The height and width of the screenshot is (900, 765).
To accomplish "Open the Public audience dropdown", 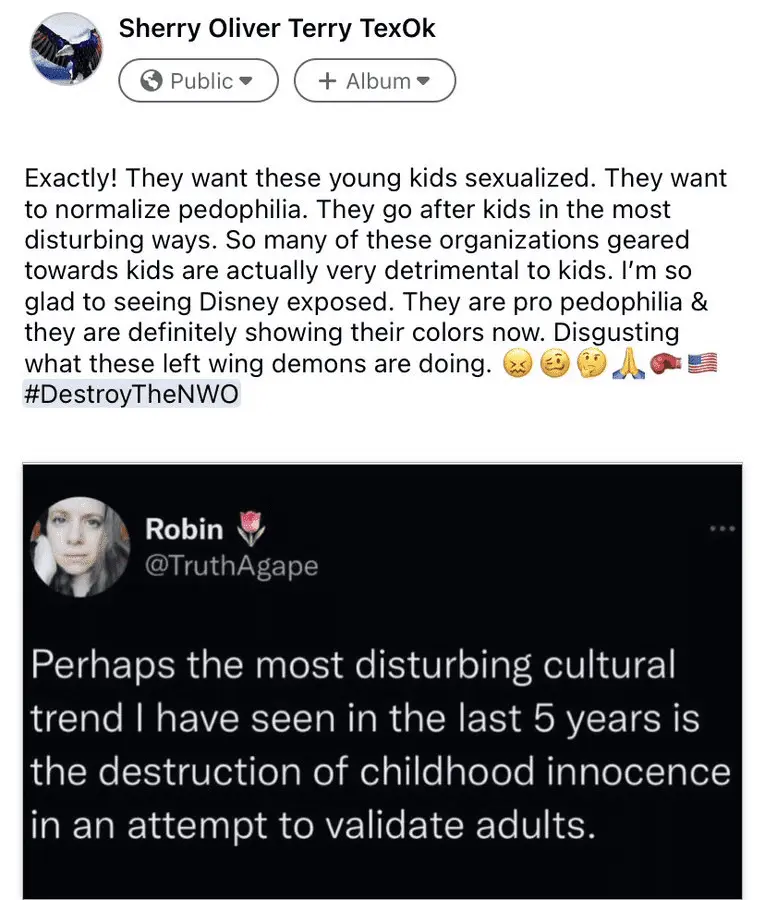I will (198, 81).
